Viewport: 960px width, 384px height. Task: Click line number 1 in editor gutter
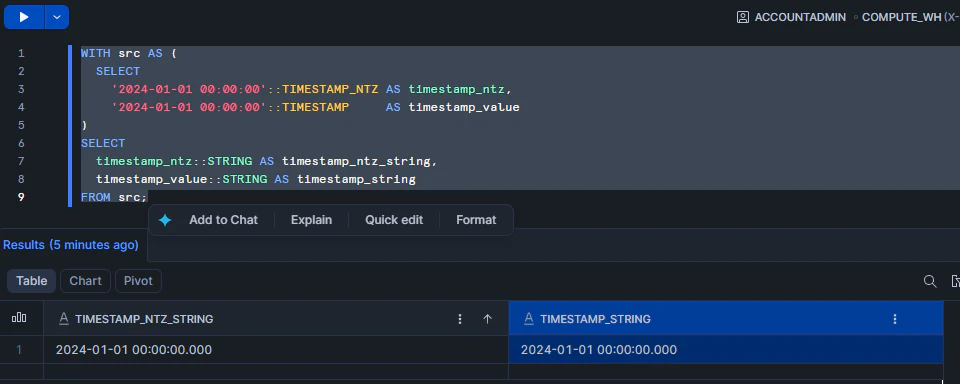pos(21,53)
